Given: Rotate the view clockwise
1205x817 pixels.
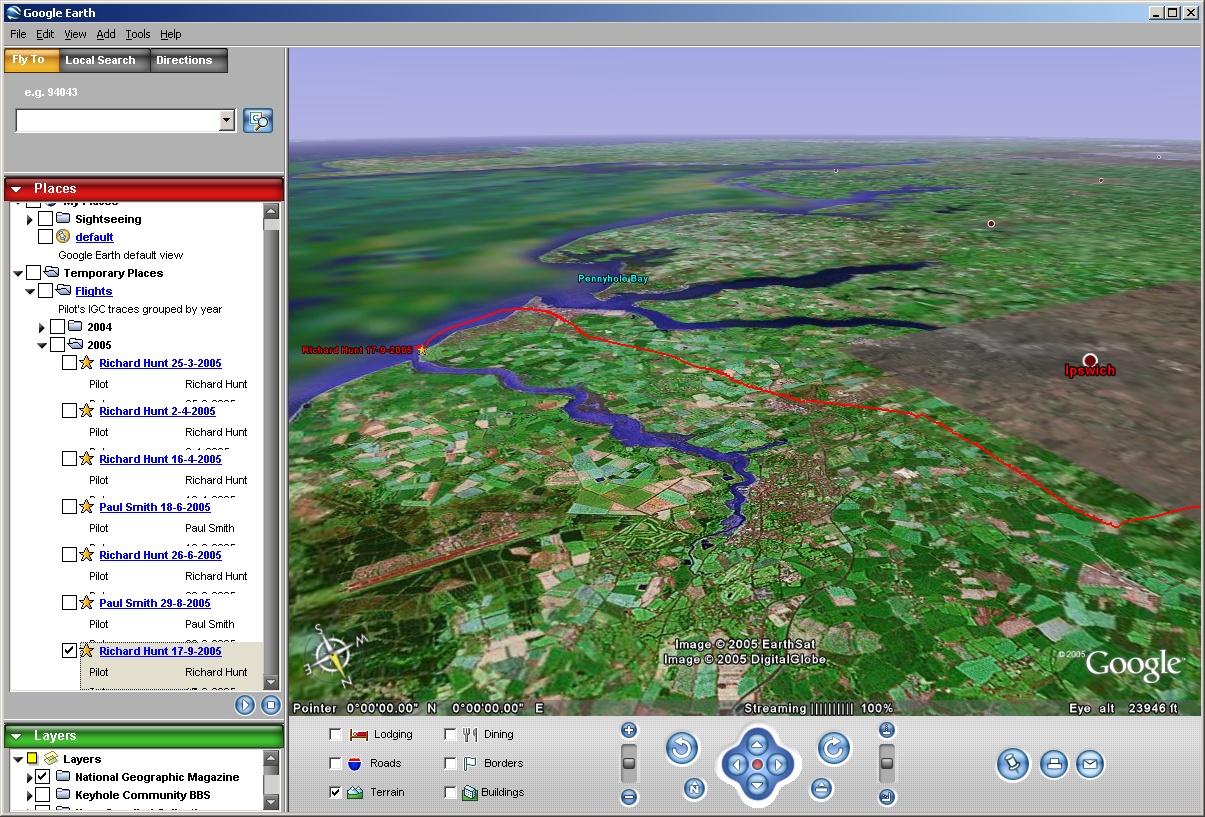Looking at the screenshot, I should pyautogui.click(x=833, y=748).
